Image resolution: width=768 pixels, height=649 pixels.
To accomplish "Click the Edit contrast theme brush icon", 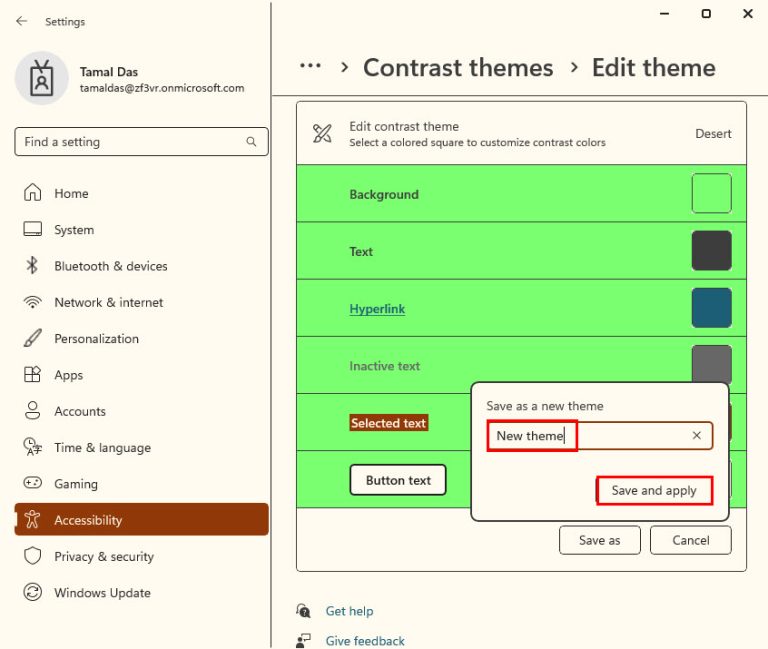I will coord(322,133).
